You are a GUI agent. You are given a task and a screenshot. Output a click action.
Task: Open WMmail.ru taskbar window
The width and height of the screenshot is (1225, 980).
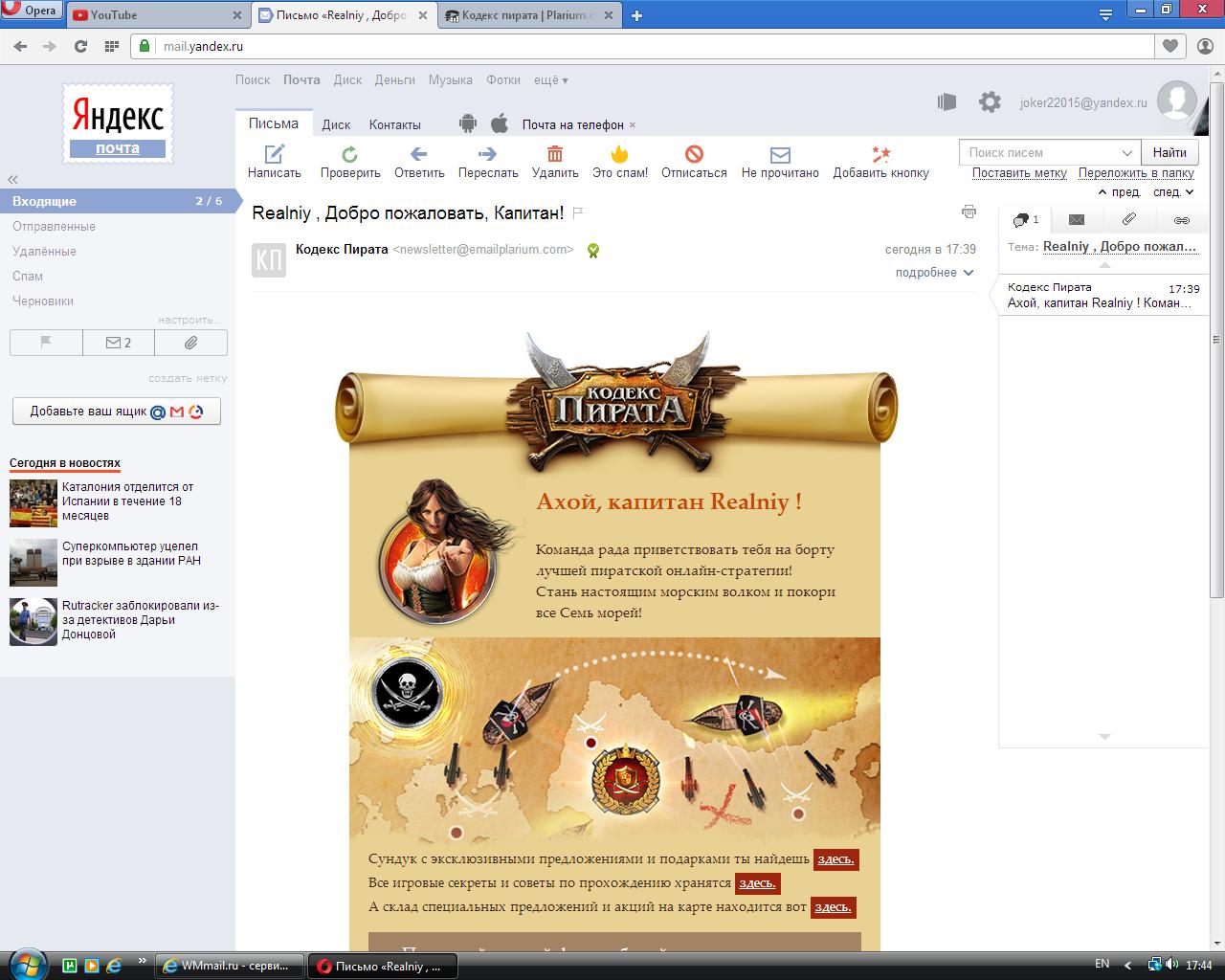click(x=229, y=966)
